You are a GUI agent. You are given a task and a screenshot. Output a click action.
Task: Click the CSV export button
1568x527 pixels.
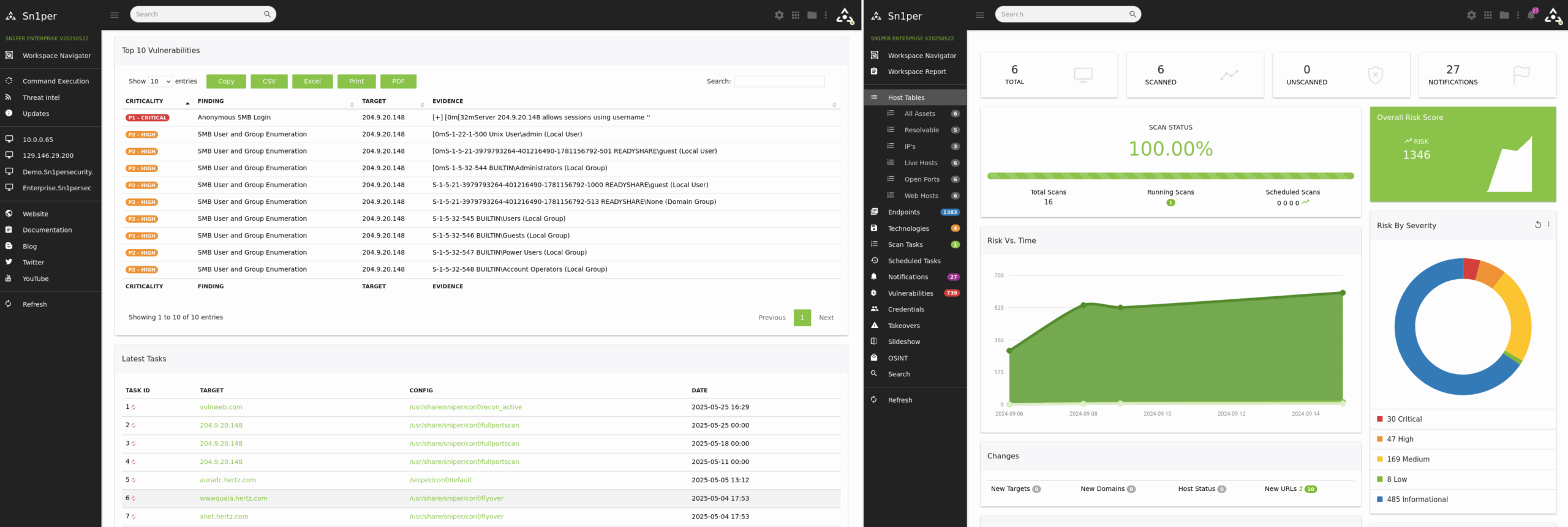pos(269,81)
